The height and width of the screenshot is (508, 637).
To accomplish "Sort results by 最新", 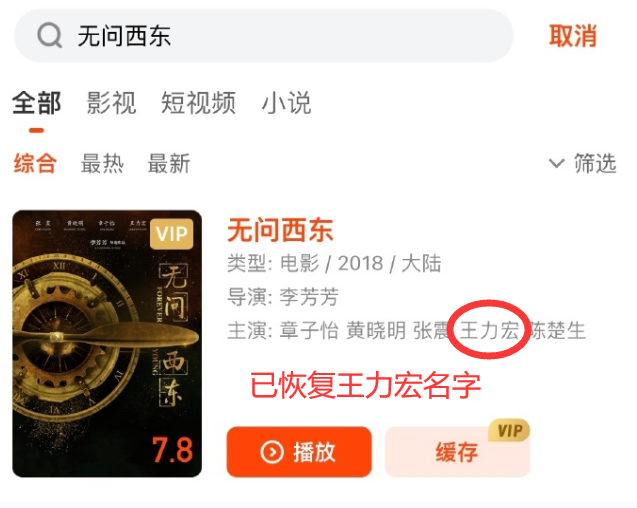I will [169, 163].
